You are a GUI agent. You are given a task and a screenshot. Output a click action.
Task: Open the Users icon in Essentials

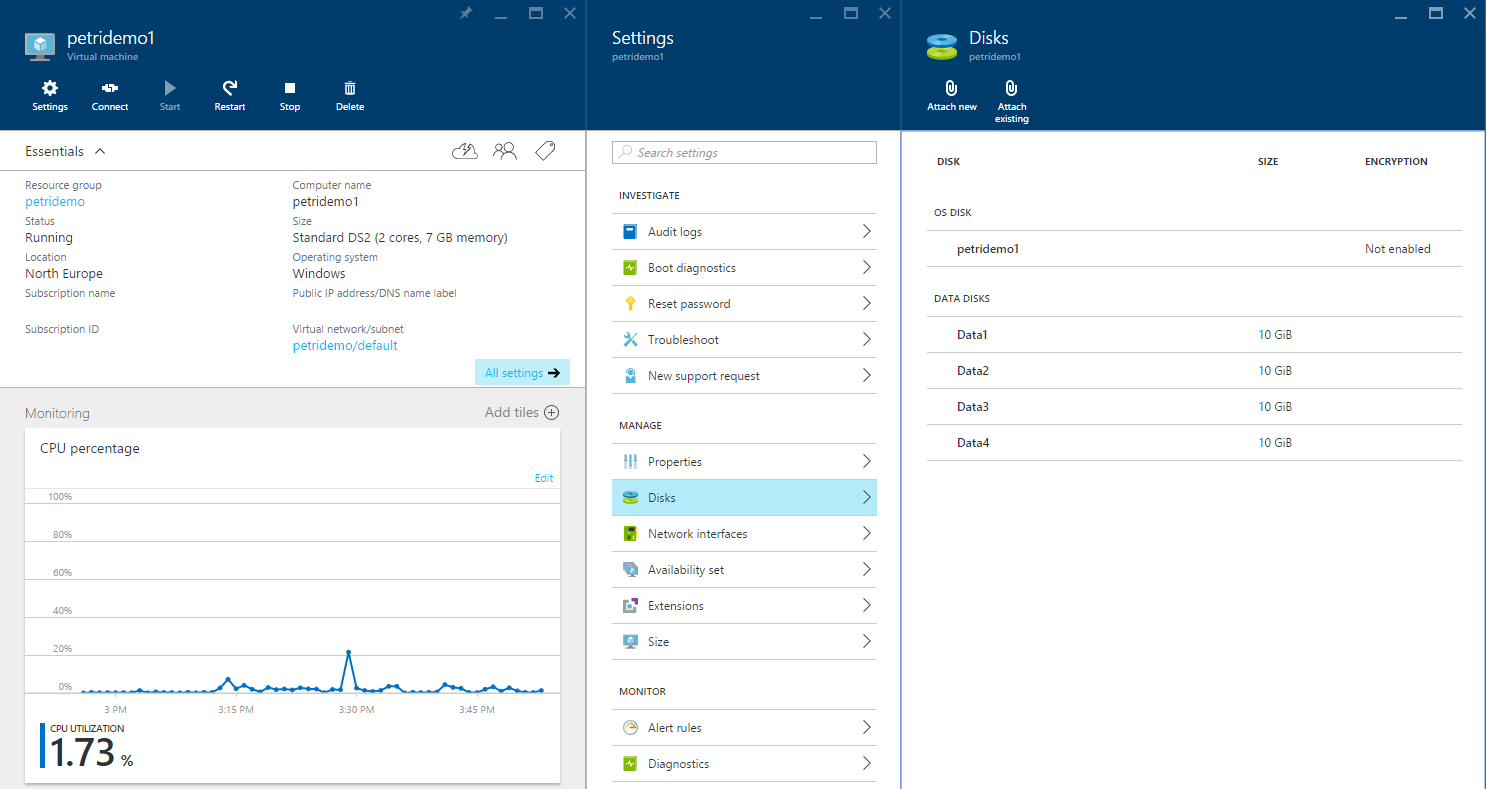(505, 151)
